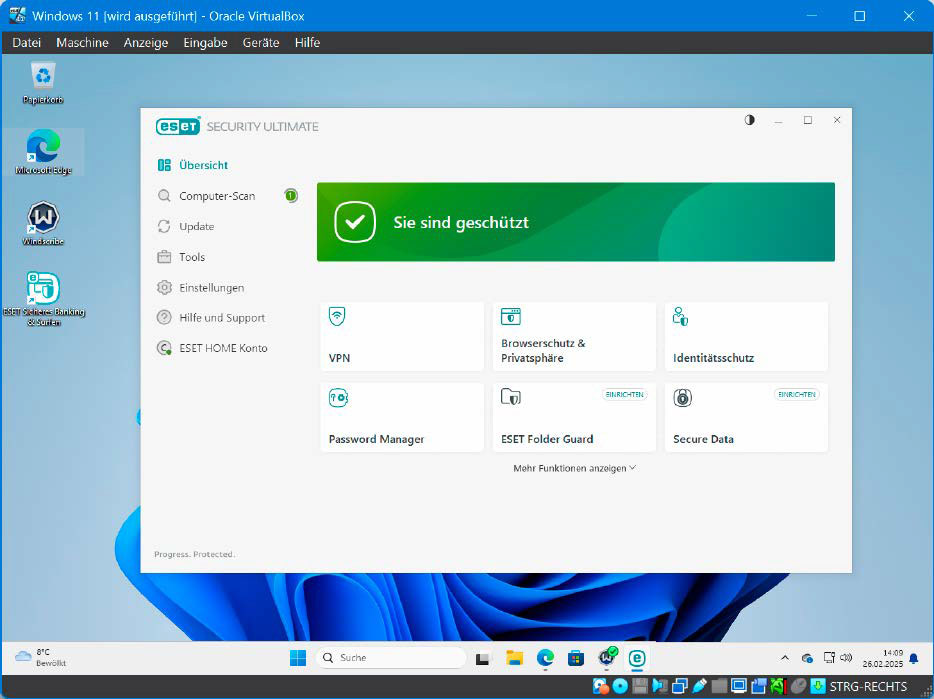
Task: Open Microsoft Edge from the taskbar
Action: (545, 658)
